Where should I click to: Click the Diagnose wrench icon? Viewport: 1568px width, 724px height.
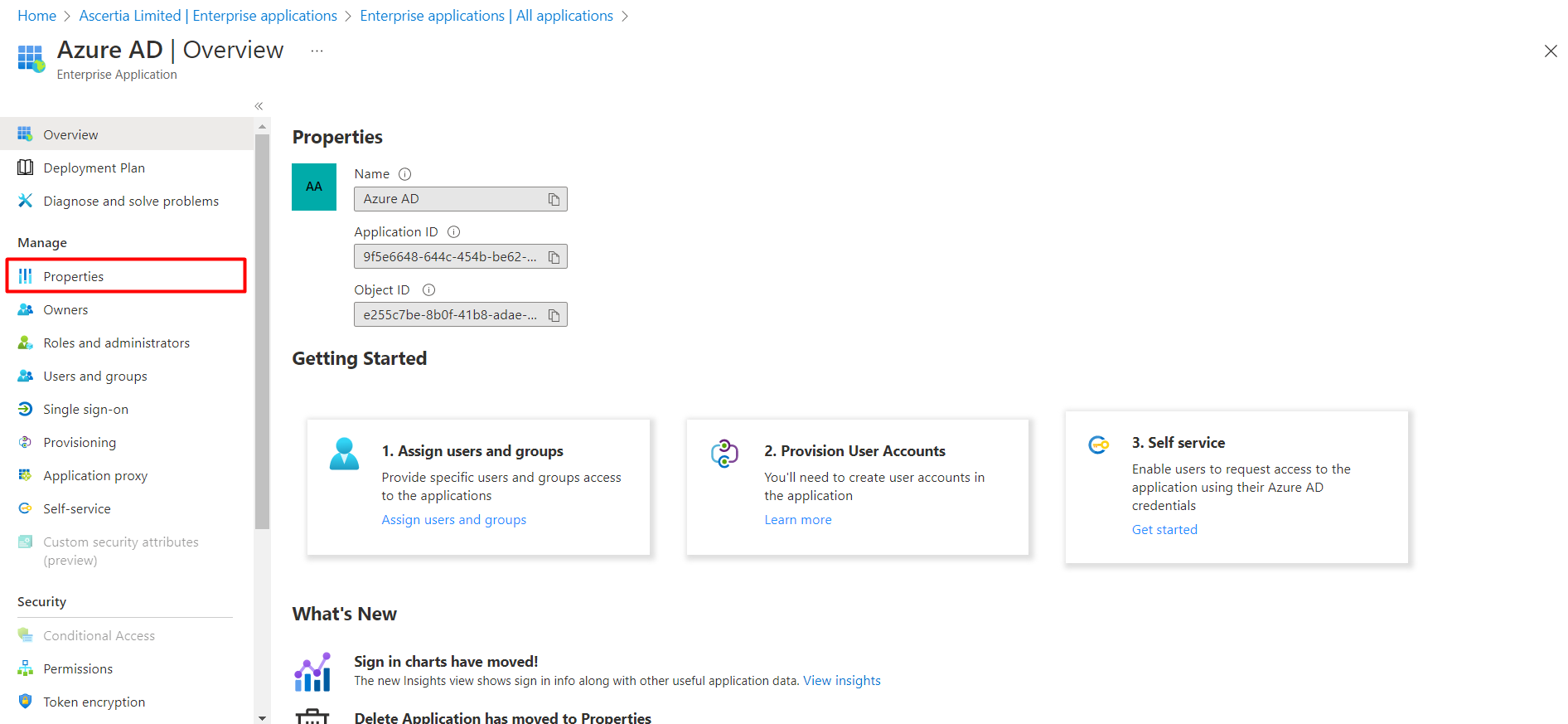[26, 201]
